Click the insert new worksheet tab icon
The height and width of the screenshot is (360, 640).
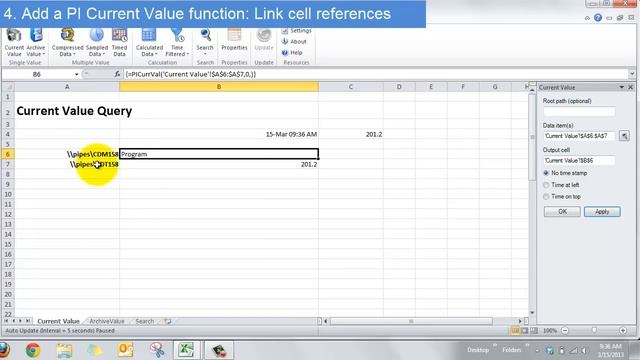pos(168,321)
